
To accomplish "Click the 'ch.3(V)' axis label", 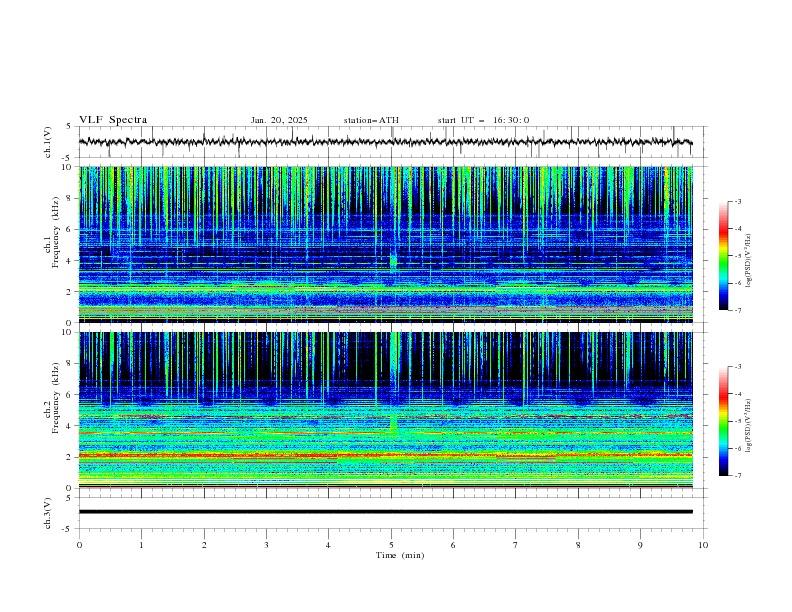I will (x=48, y=513).
